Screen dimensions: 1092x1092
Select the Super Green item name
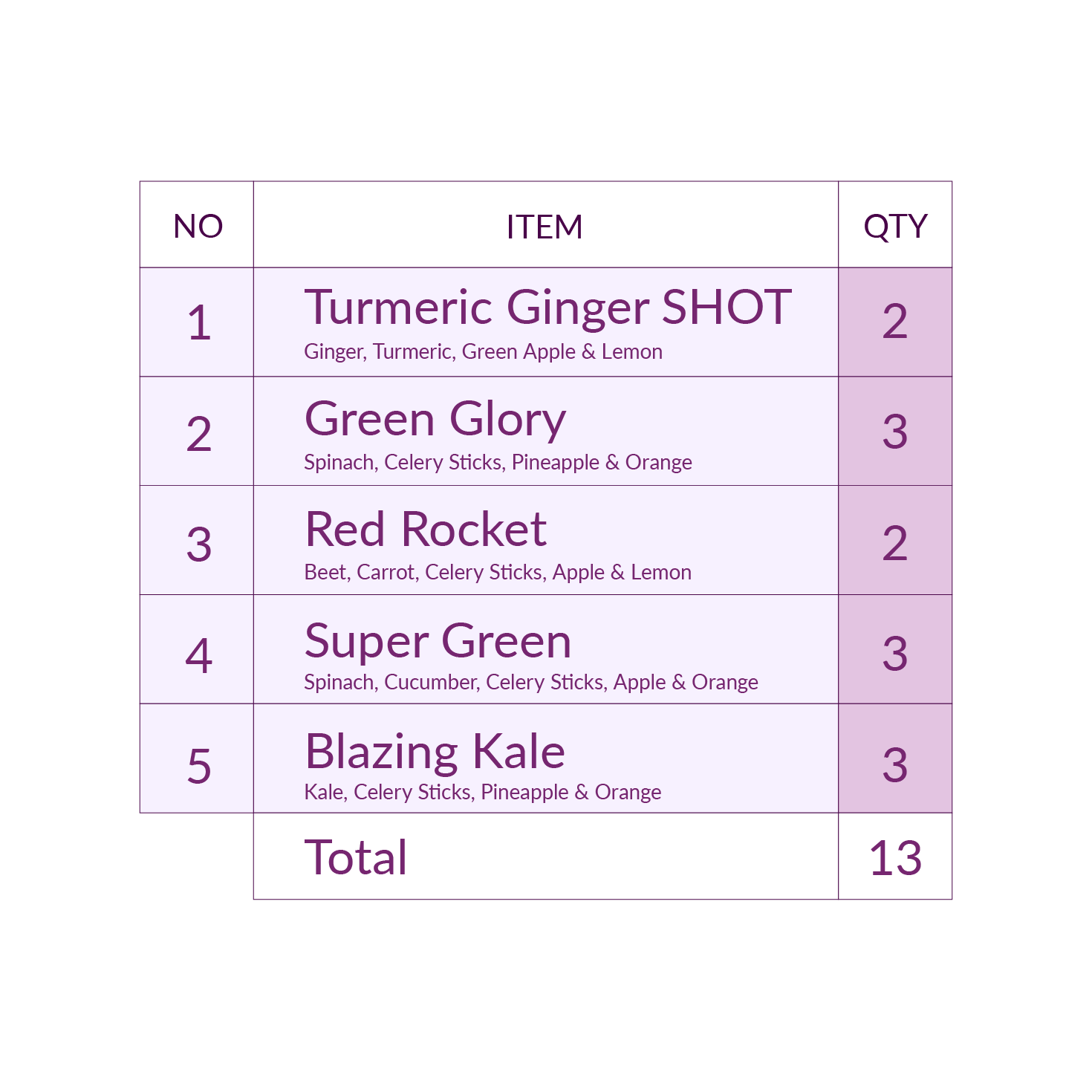(438, 641)
